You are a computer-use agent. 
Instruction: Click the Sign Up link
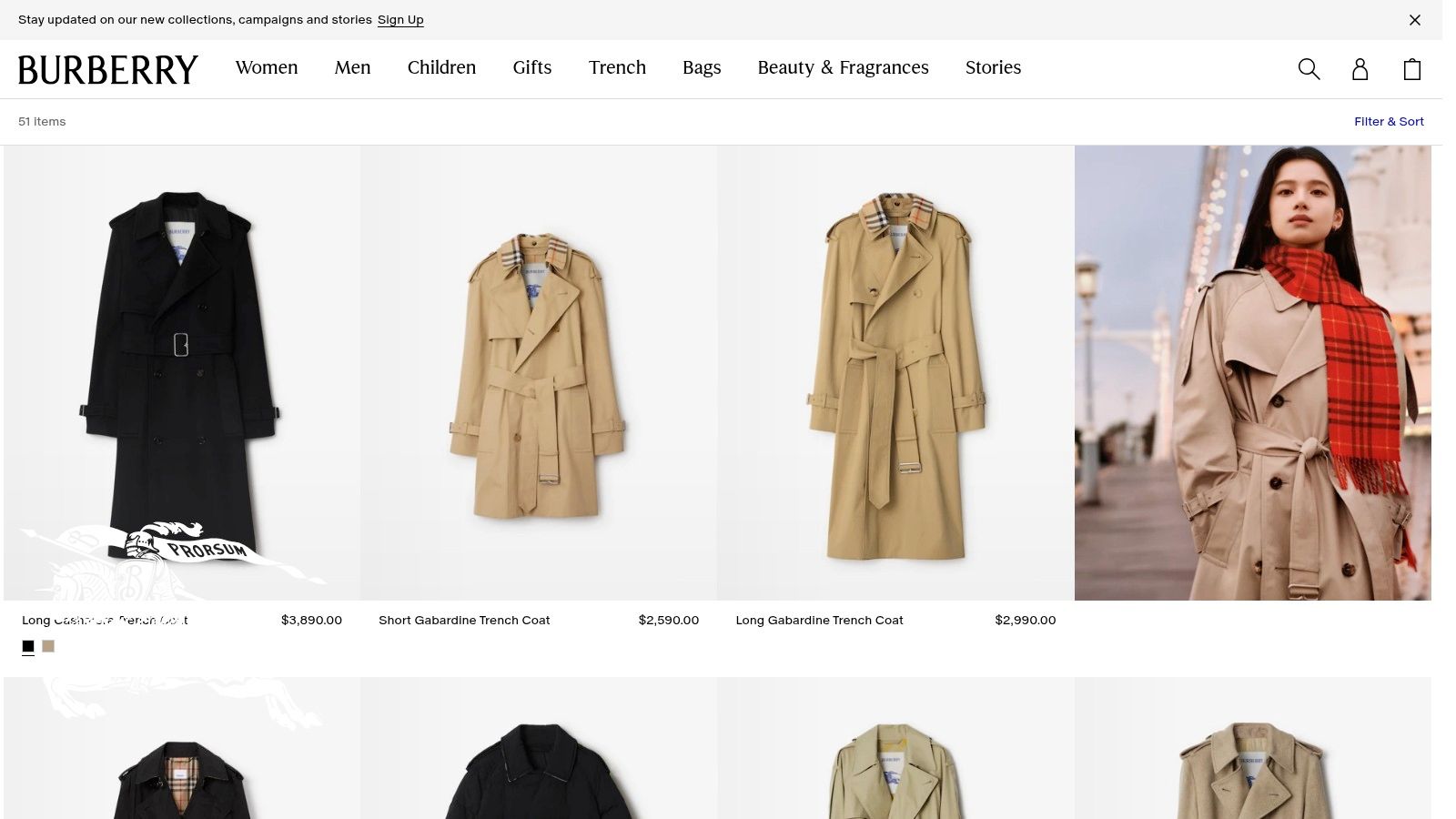click(400, 20)
